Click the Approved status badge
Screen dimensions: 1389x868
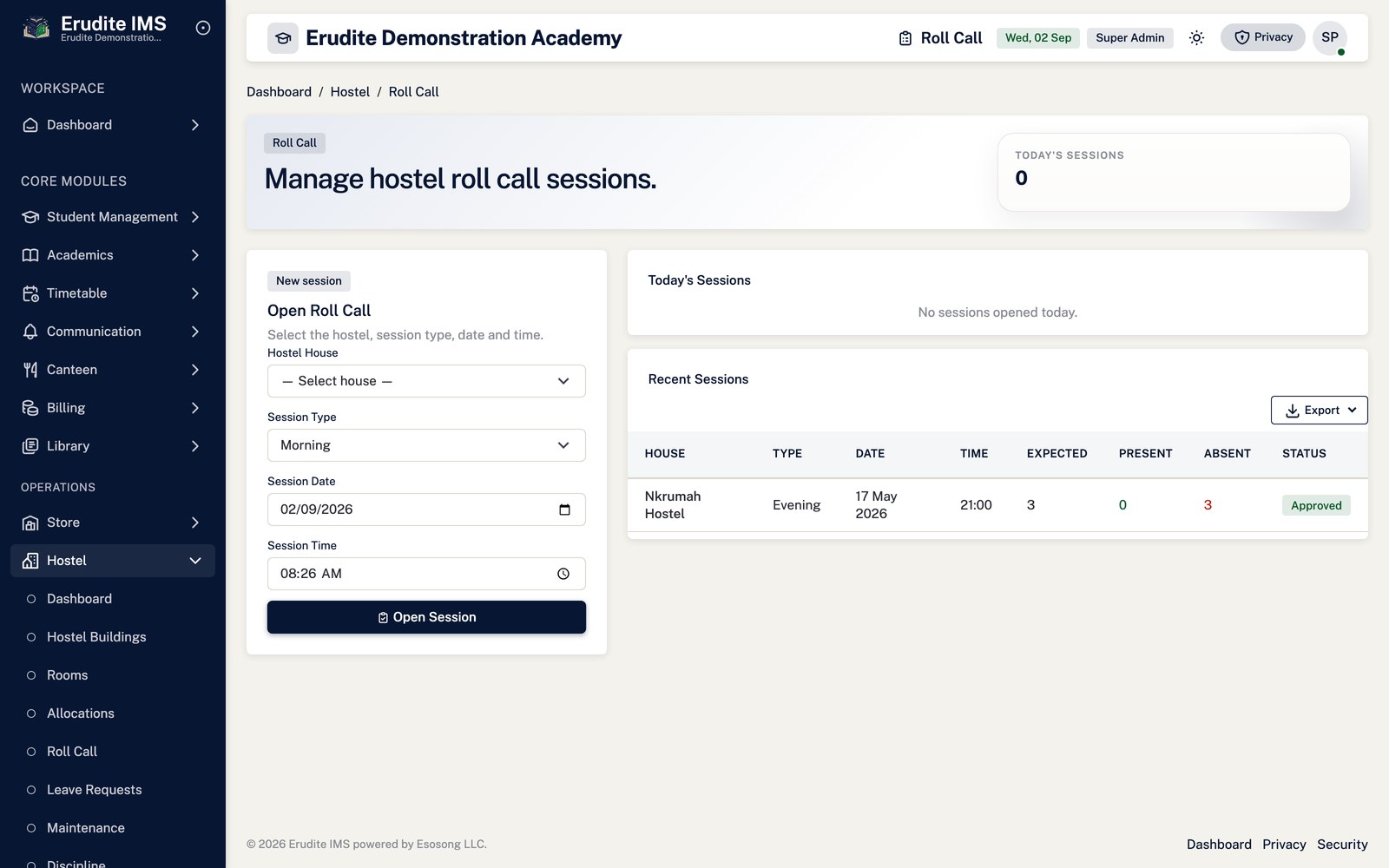(1316, 505)
